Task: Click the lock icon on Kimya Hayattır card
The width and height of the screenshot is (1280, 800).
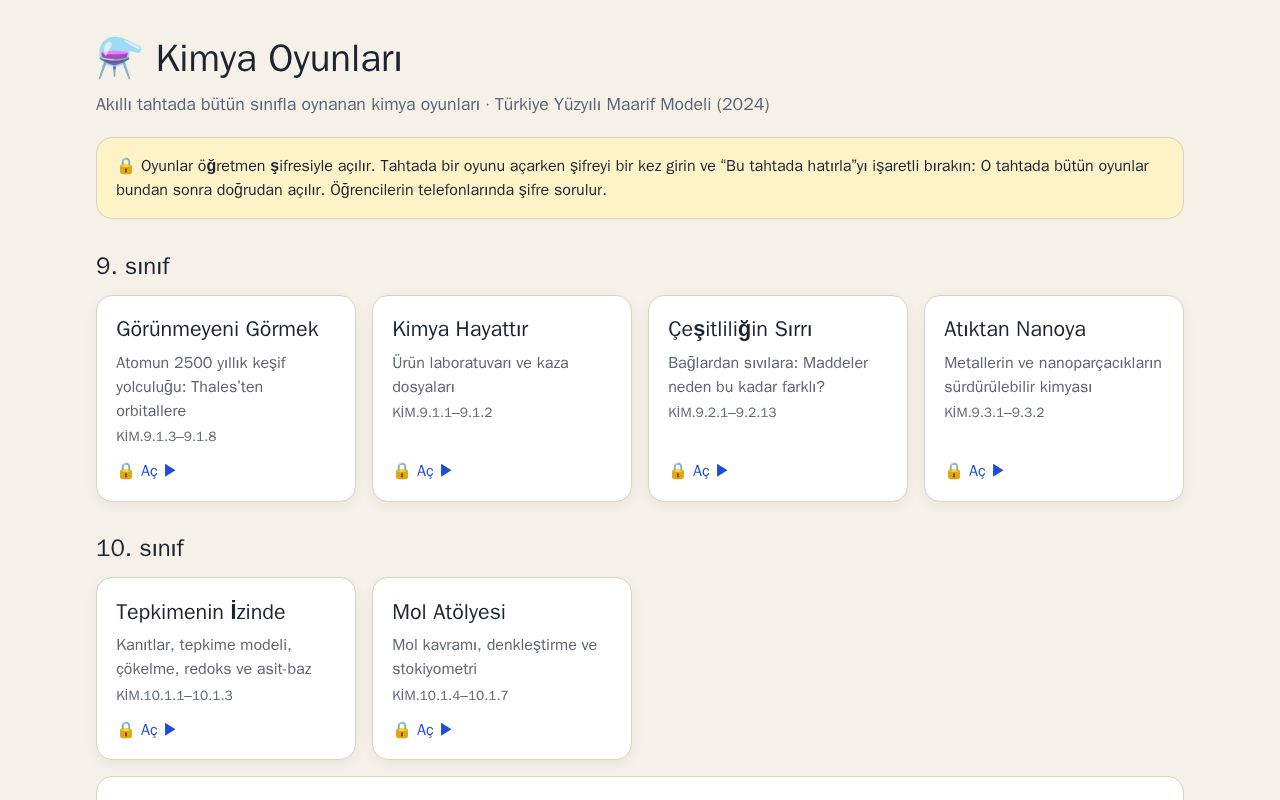Action: click(x=402, y=471)
